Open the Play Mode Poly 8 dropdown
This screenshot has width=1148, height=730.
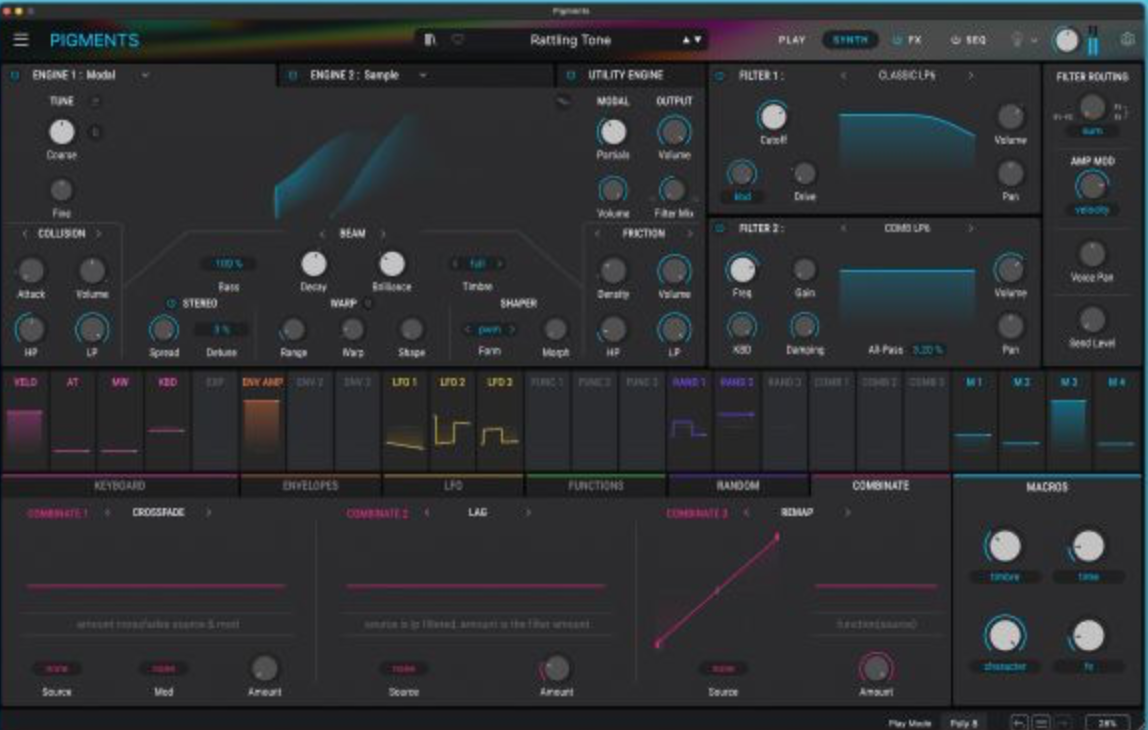point(964,723)
